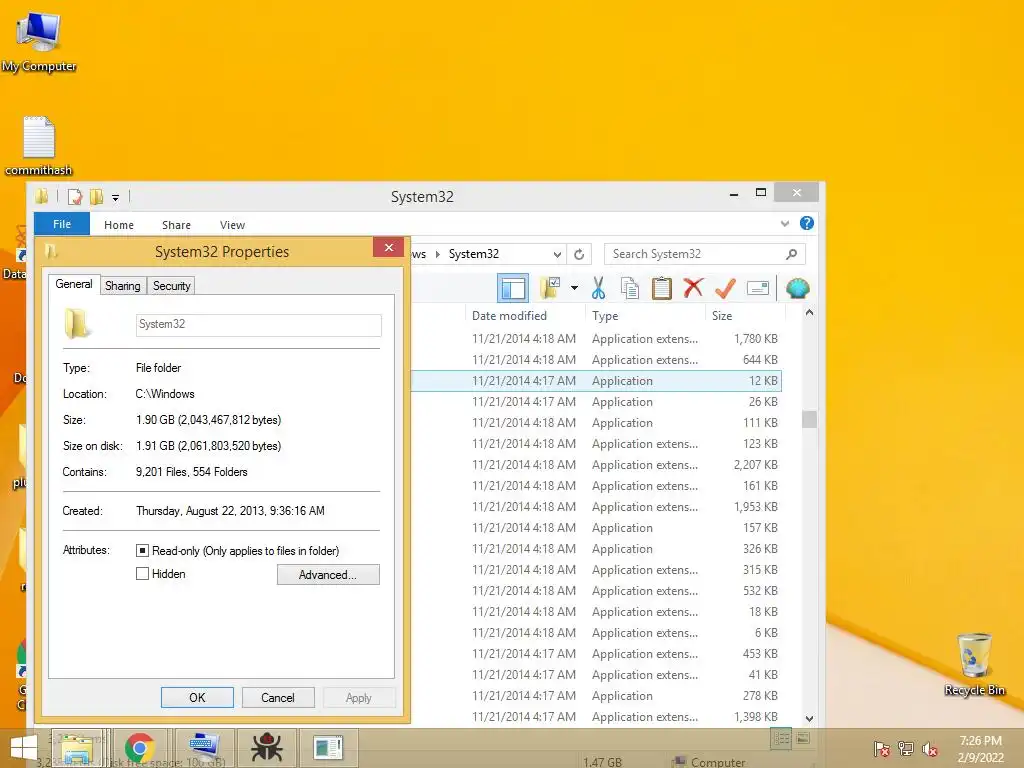Open File Explorer from the taskbar

coord(78,748)
